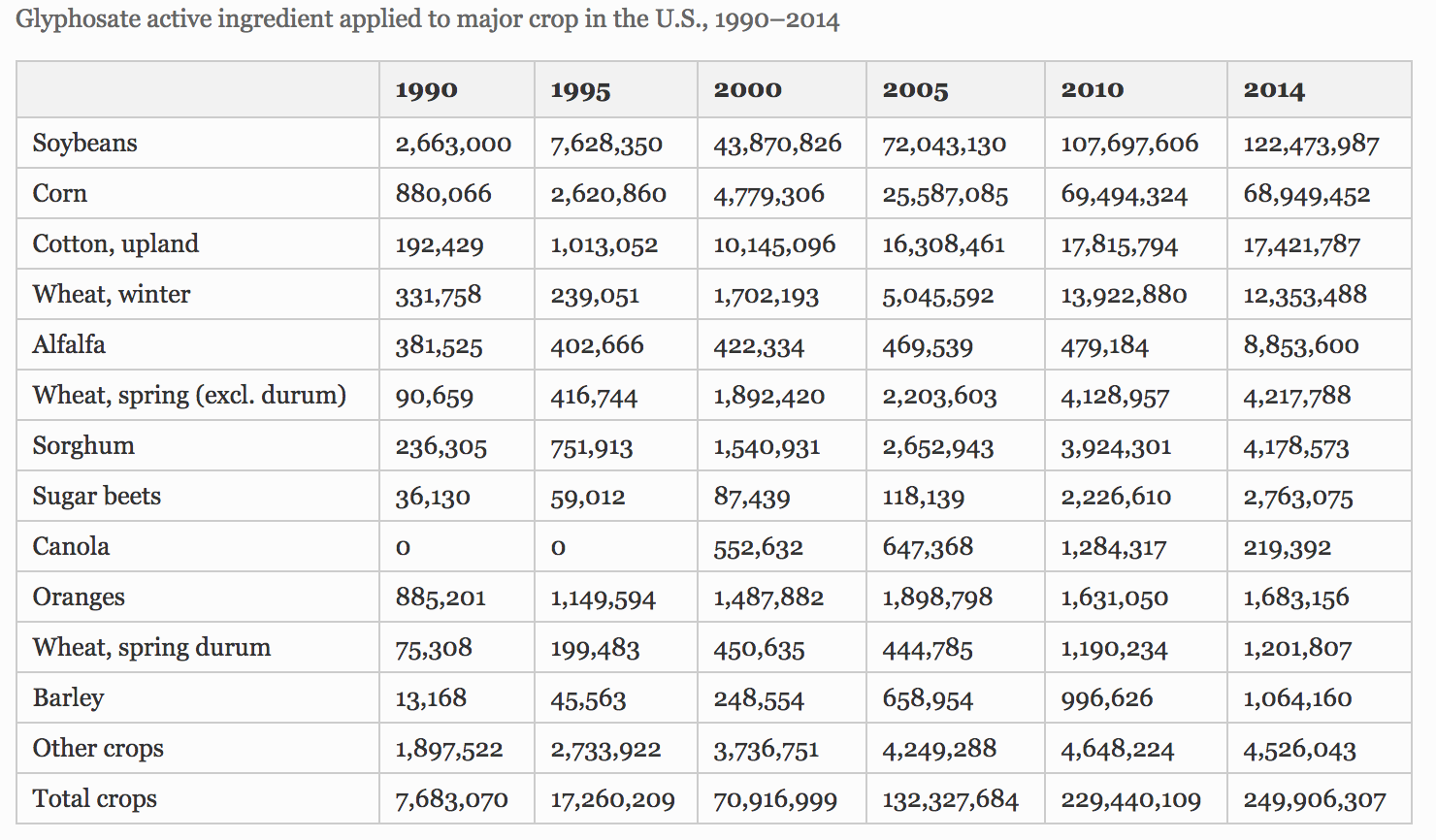This screenshot has height=840, width=1436.
Task: Click the 1990 column header
Action: [x=426, y=90]
